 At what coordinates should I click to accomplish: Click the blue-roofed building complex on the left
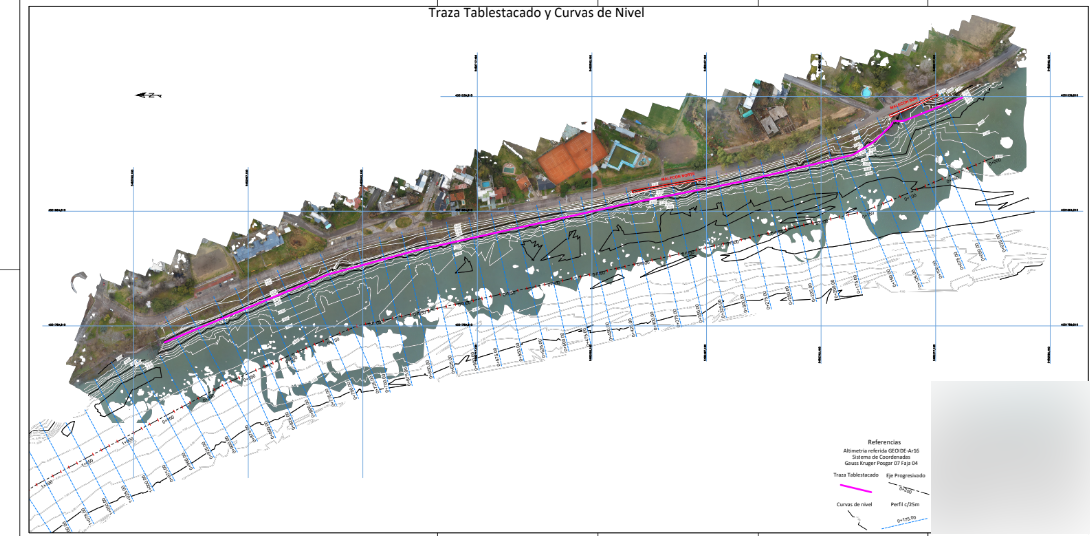pyautogui.click(x=259, y=246)
